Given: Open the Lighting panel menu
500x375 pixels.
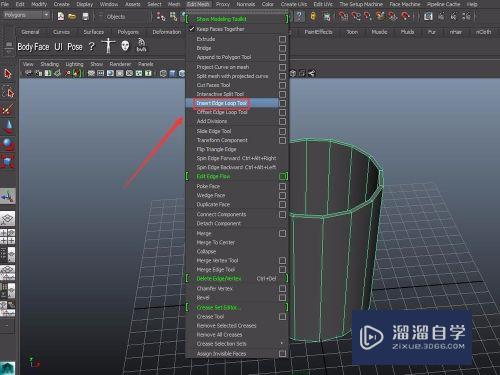Looking at the screenshot, I should (x=74, y=64).
